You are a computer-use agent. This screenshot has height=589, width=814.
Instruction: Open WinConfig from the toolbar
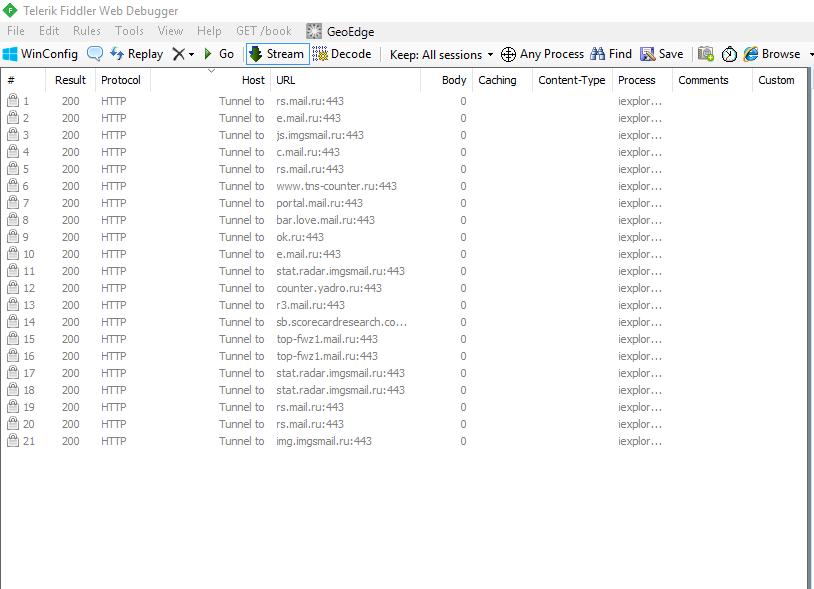[40, 54]
